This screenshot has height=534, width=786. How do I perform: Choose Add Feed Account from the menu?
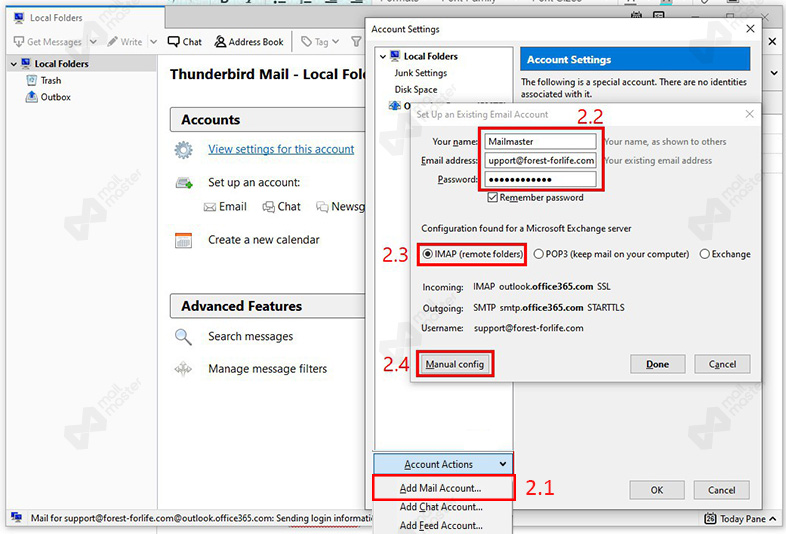pyautogui.click(x=441, y=525)
